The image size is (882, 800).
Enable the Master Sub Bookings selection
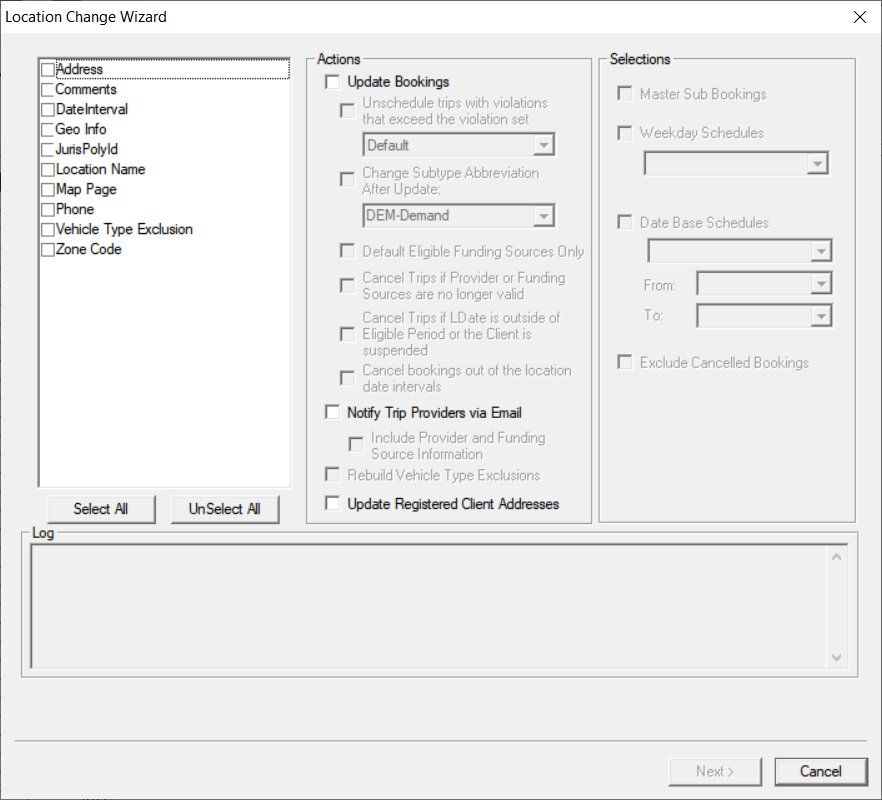point(625,93)
